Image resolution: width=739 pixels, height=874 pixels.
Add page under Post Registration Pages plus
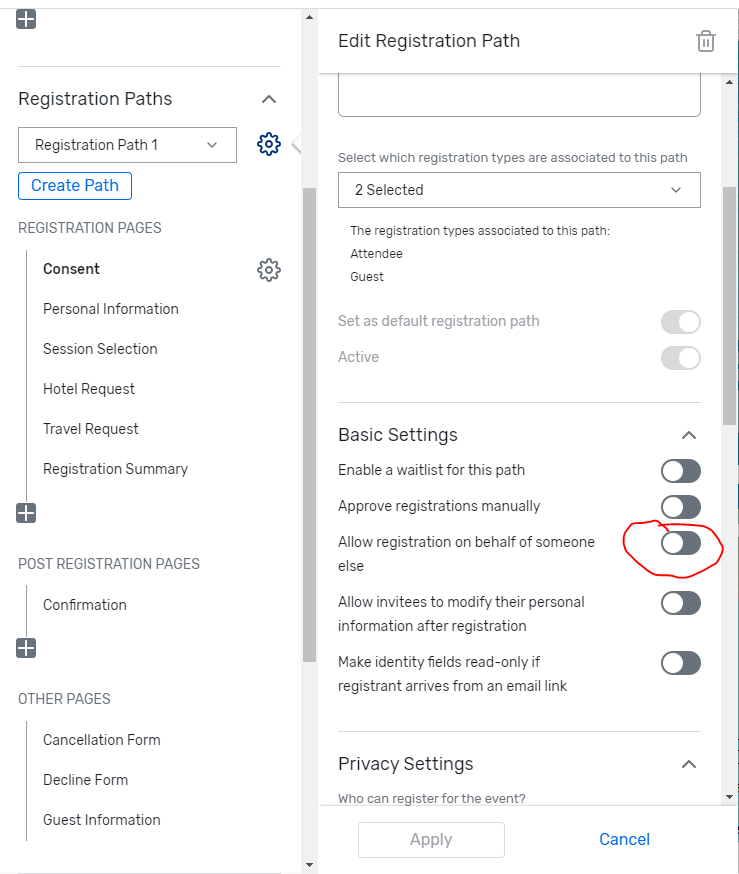26,648
